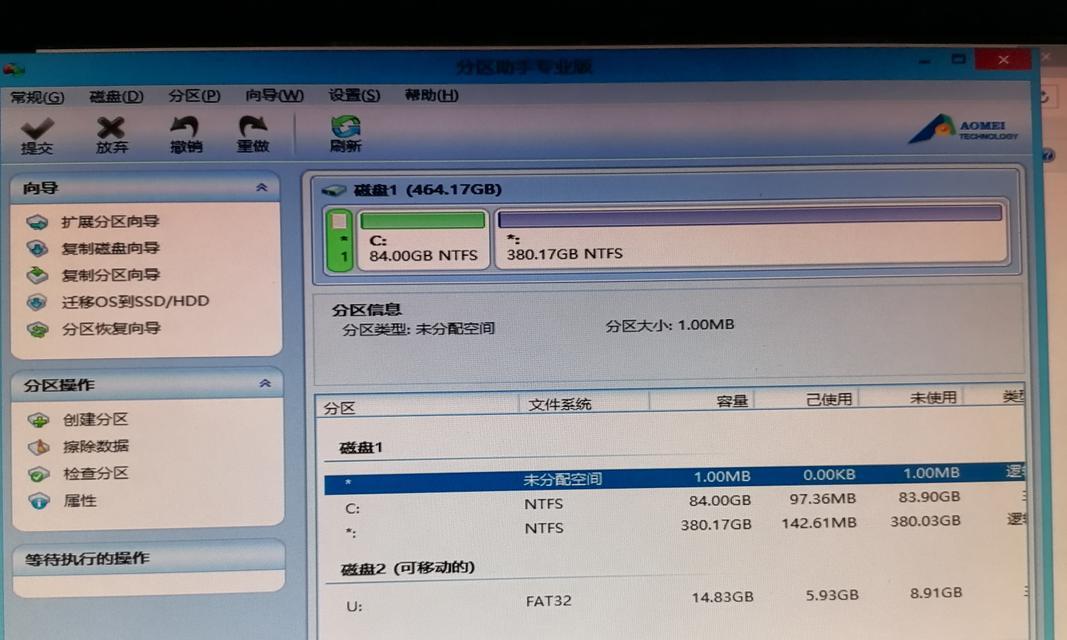This screenshot has width=1067, height=640.
Task: Sort by 容量 column header
Action: 703,401
